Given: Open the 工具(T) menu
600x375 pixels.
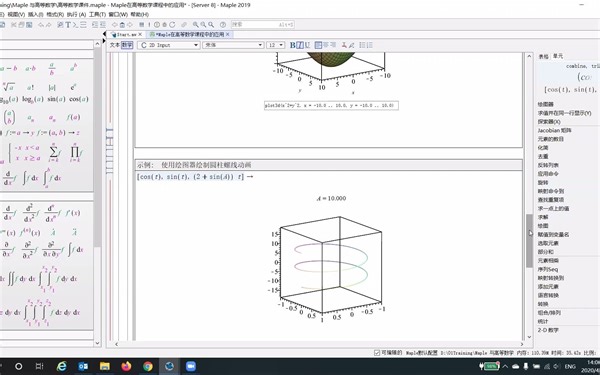Looking at the screenshot, I should [97, 14].
